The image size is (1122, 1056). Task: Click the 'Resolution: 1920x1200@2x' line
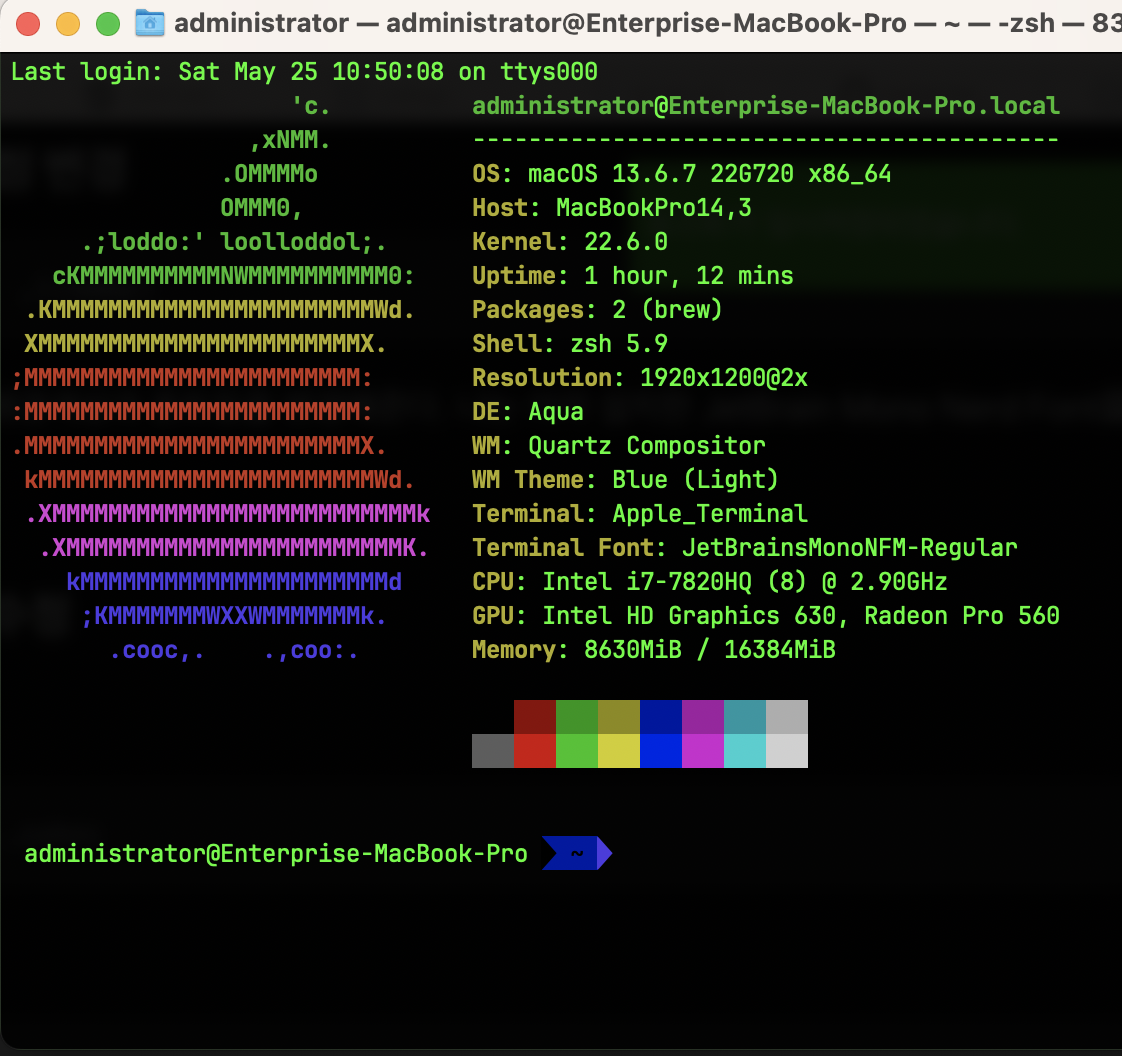pyautogui.click(x=640, y=378)
